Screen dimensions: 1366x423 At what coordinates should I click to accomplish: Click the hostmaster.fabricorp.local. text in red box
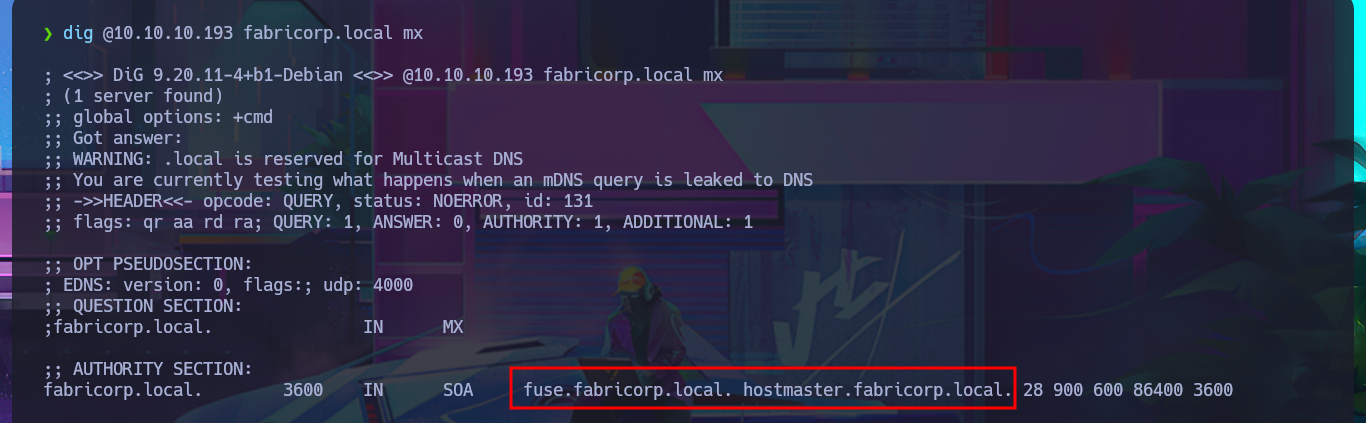[x=878, y=390]
